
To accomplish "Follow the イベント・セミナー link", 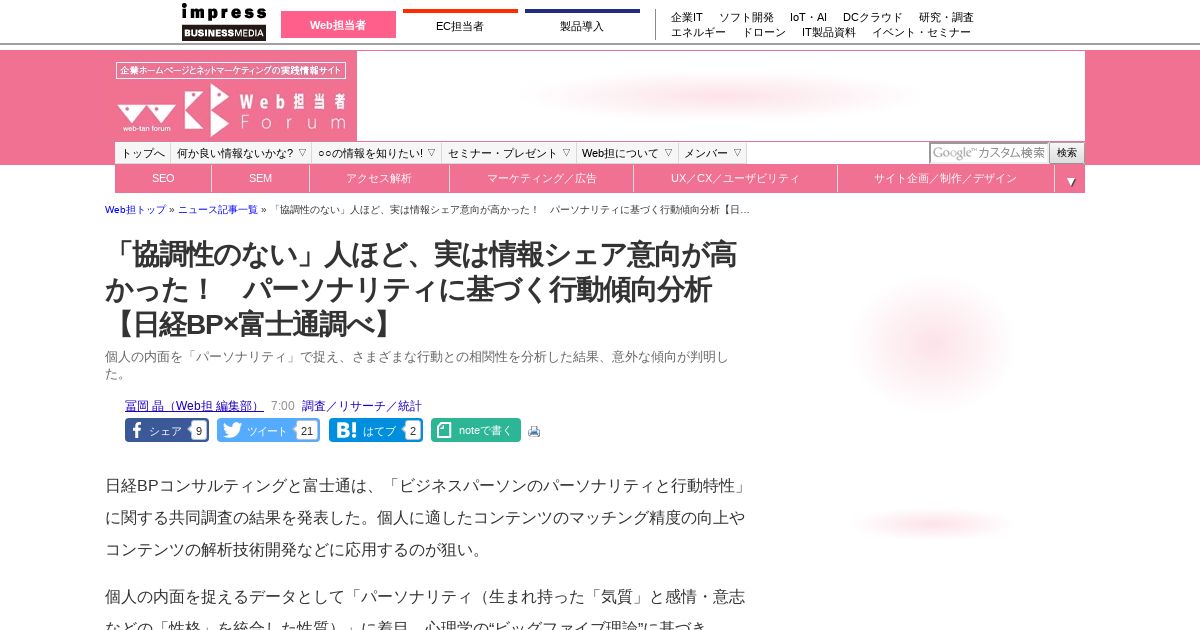I will 921,32.
